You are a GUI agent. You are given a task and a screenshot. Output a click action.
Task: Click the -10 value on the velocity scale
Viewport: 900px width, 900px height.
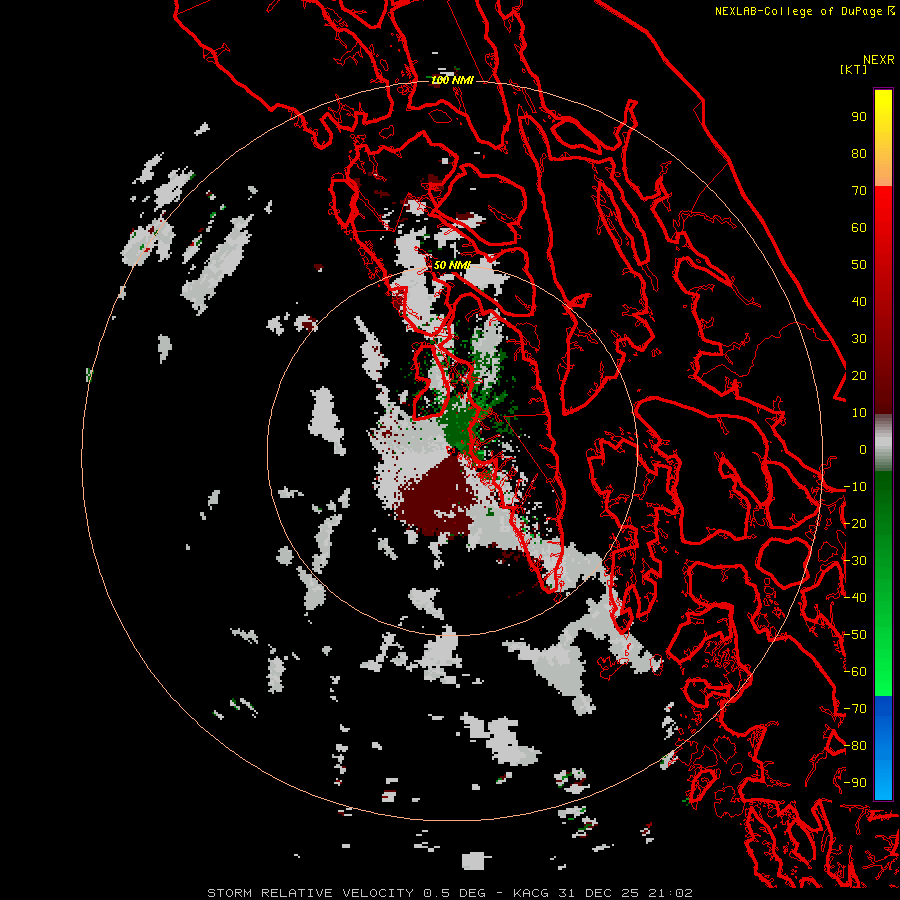(855, 487)
